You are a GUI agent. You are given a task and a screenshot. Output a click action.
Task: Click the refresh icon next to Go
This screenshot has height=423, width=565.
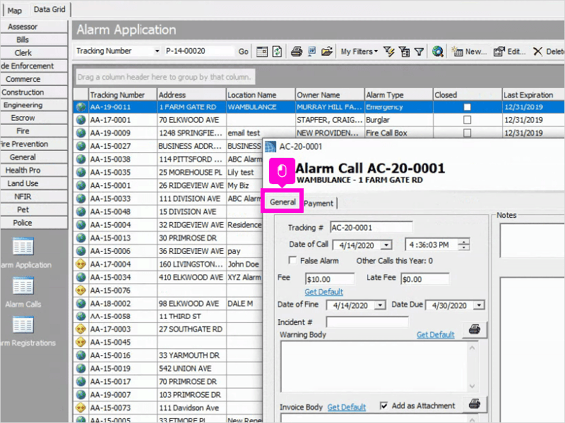277,52
